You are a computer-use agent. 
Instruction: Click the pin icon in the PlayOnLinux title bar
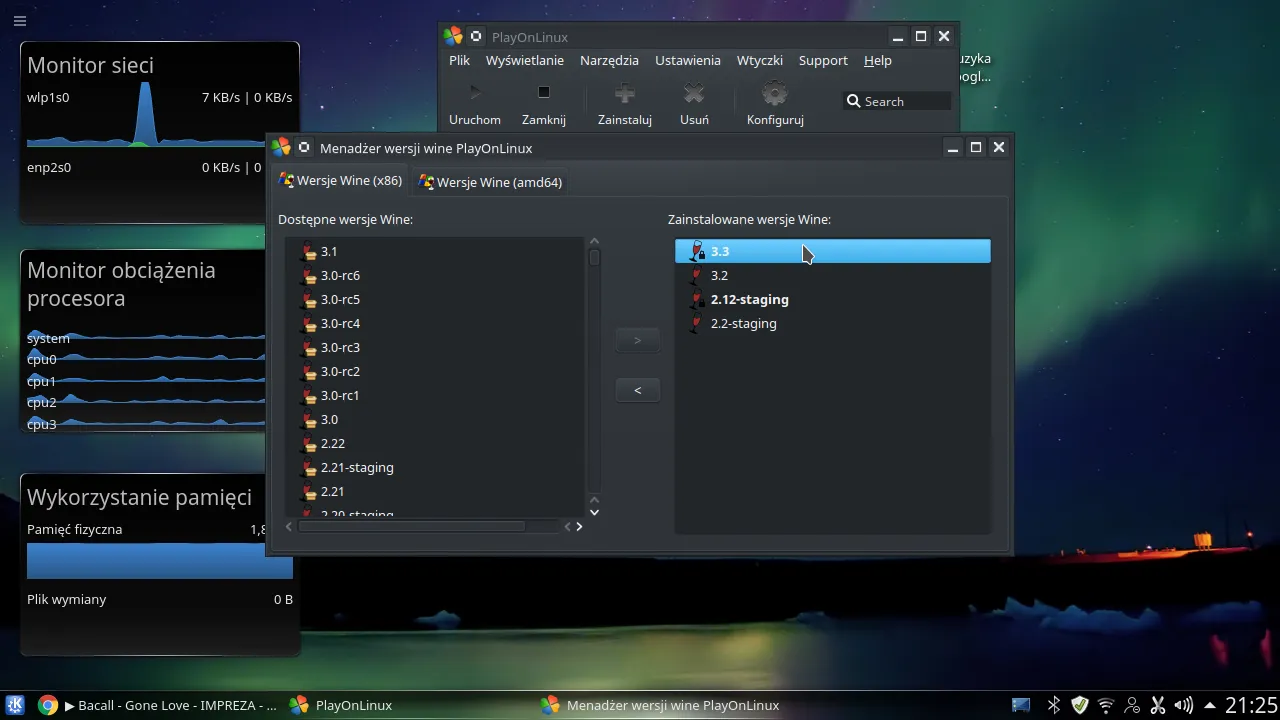click(x=476, y=37)
